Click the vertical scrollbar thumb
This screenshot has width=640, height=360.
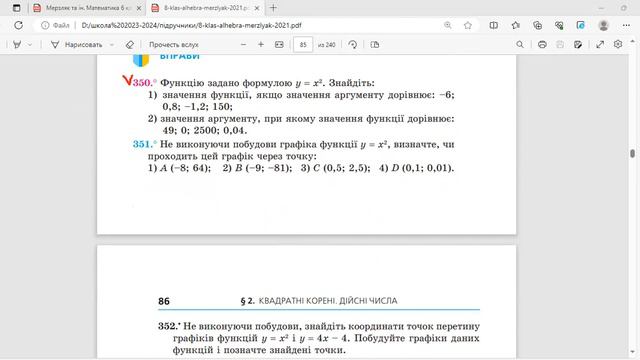[x=632, y=153]
